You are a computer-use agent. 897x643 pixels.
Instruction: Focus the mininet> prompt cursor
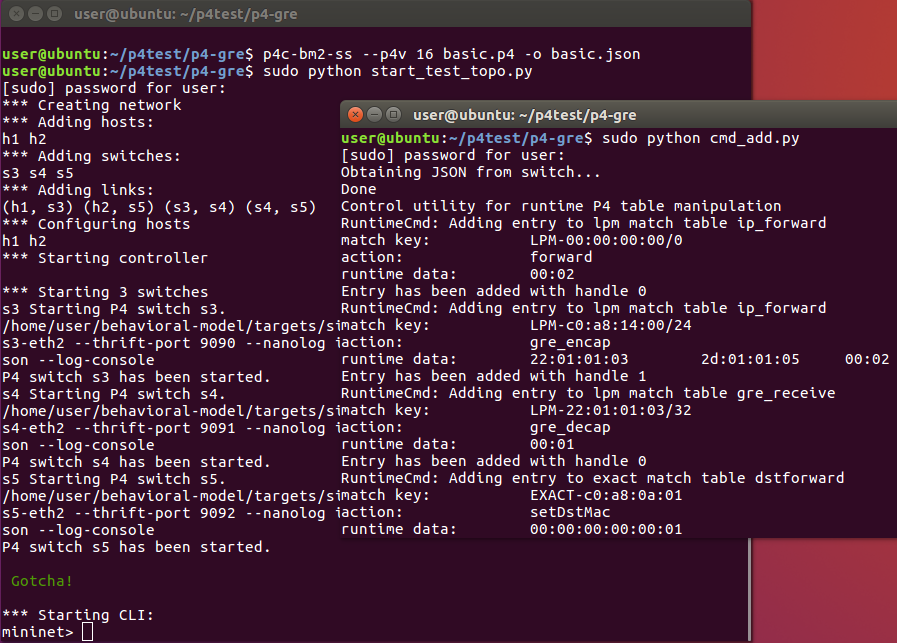pos(87,632)
